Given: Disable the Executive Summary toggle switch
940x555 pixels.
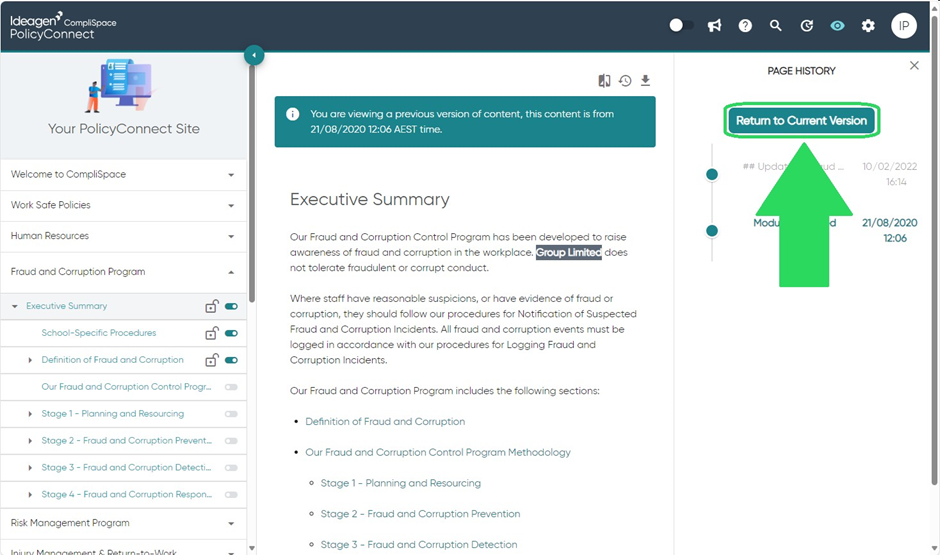Looking at the screenshot, I should 231,306.
